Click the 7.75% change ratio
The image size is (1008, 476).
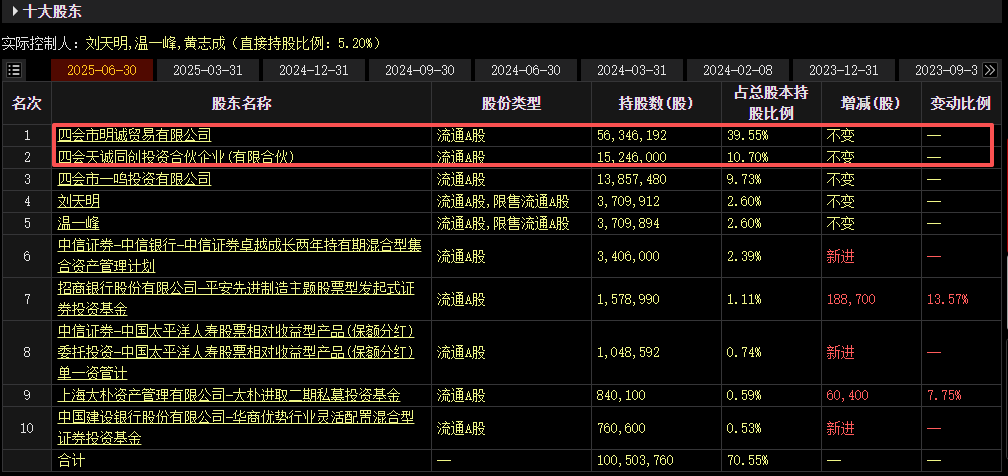pyautogui.click(x=944, y=395)
